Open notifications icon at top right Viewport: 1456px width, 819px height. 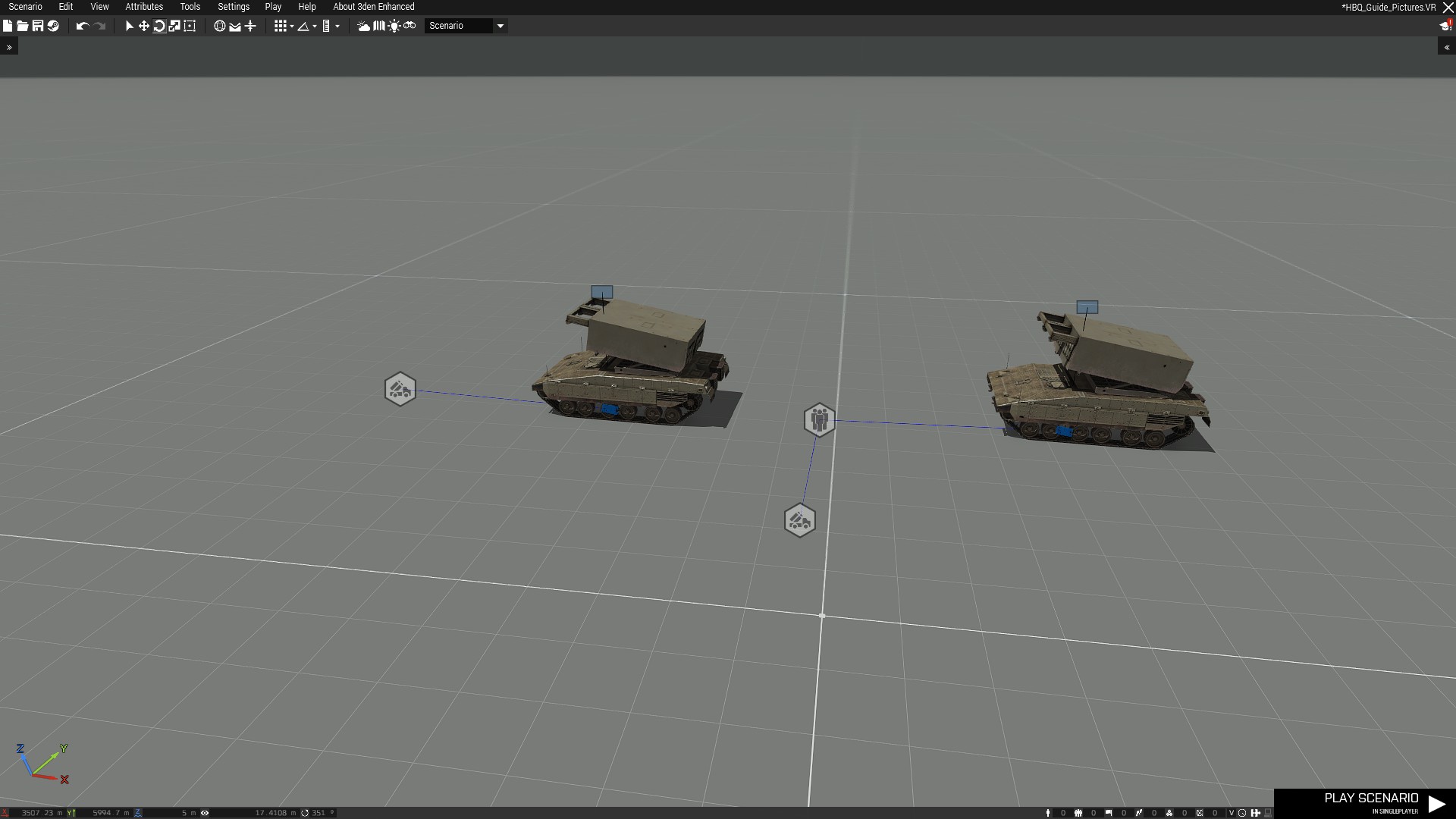1445,26
